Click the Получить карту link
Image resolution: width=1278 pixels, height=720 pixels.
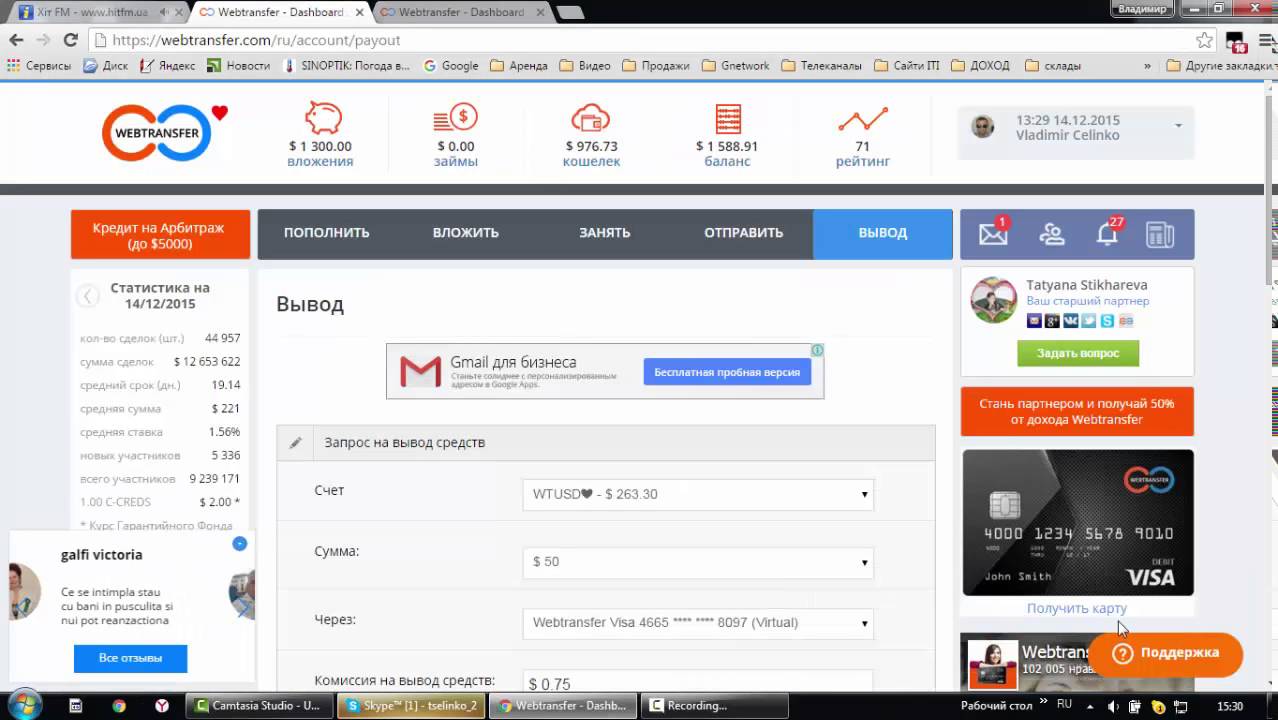[1076, 608]
